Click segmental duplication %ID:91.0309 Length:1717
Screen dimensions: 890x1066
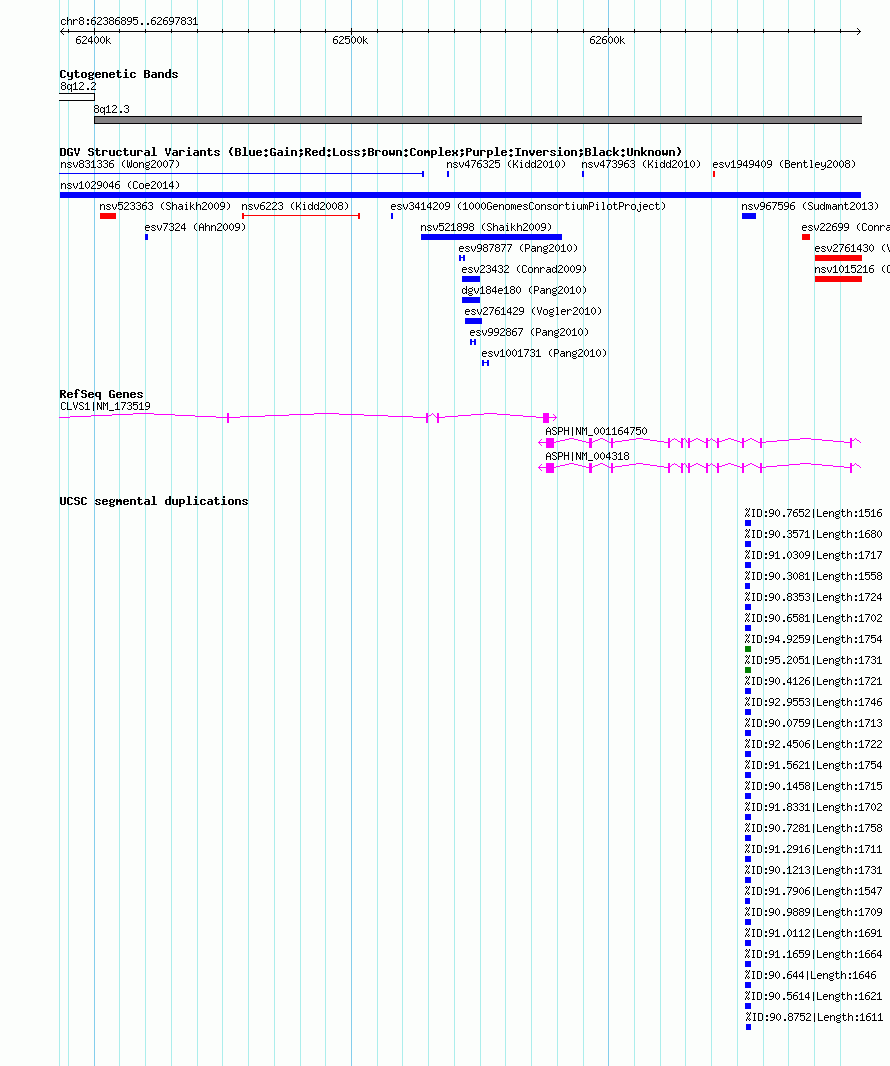[813, 556]
